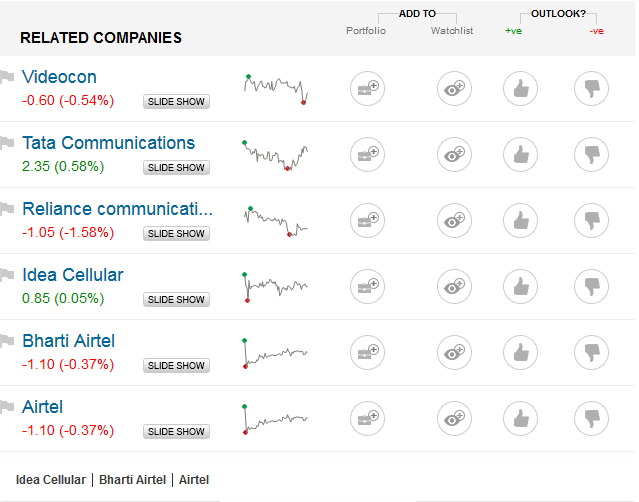Select Bharti Airtel in the bottom links
Image resolution: width=639 pixels, height=502 pixels.
(132, 480)
